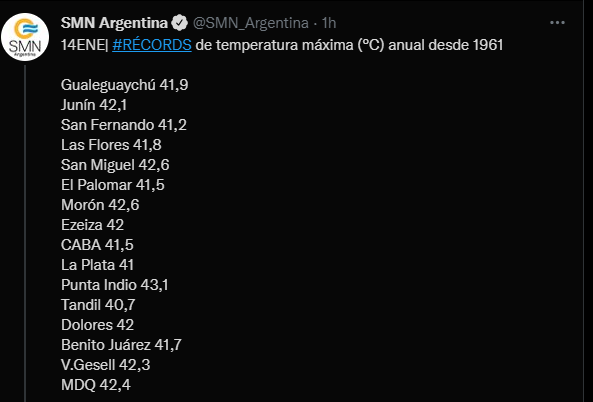Click the verified badge next to SMN Argentina
This screenshot has width=593, height=402.
(179, 23)
